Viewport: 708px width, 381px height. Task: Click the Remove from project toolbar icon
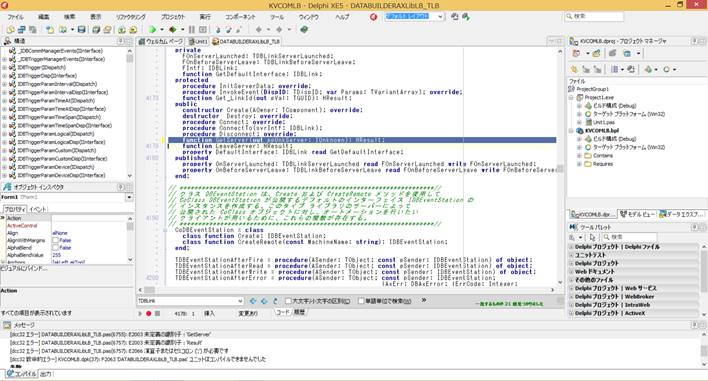[133, 30]
